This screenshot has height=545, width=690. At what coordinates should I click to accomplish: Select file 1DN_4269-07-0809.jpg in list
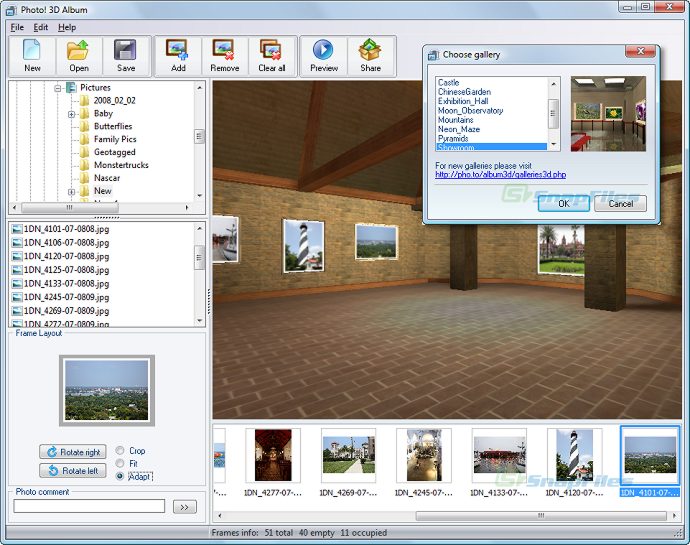pyautogui.click(x=60, y=311)
